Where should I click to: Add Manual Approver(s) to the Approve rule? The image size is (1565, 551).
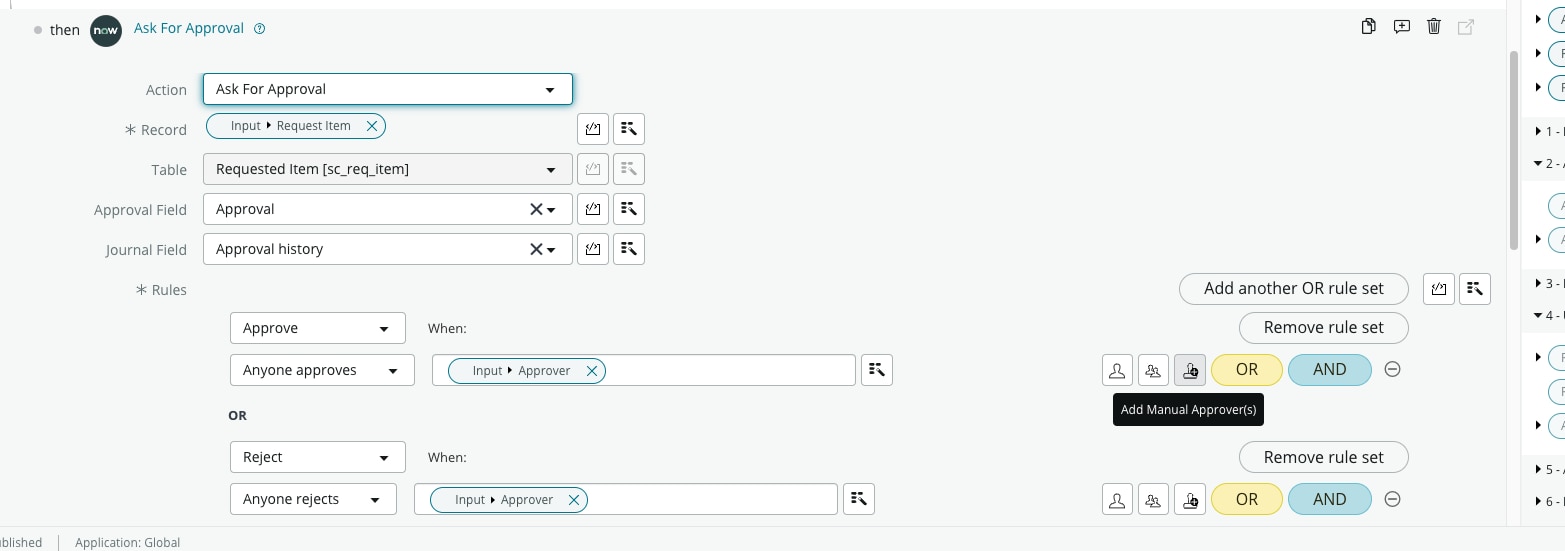tap(1190, 370)
